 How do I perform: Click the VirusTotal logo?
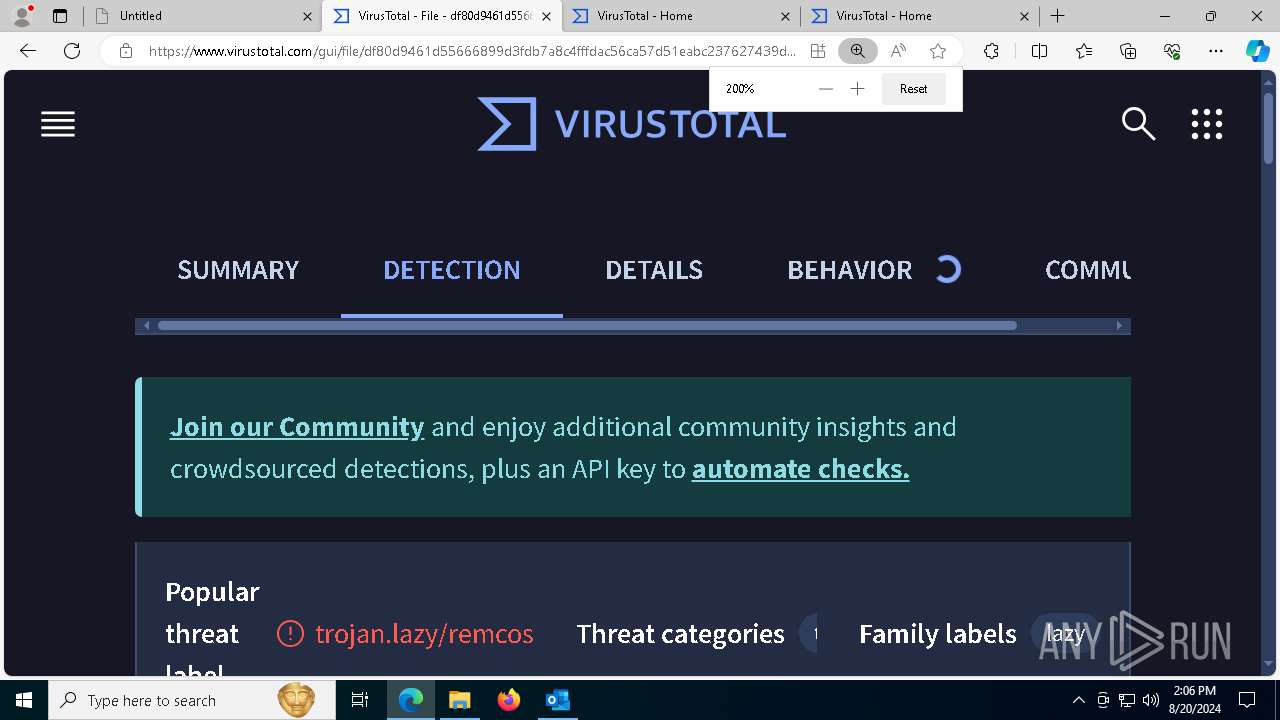[632, 124]
